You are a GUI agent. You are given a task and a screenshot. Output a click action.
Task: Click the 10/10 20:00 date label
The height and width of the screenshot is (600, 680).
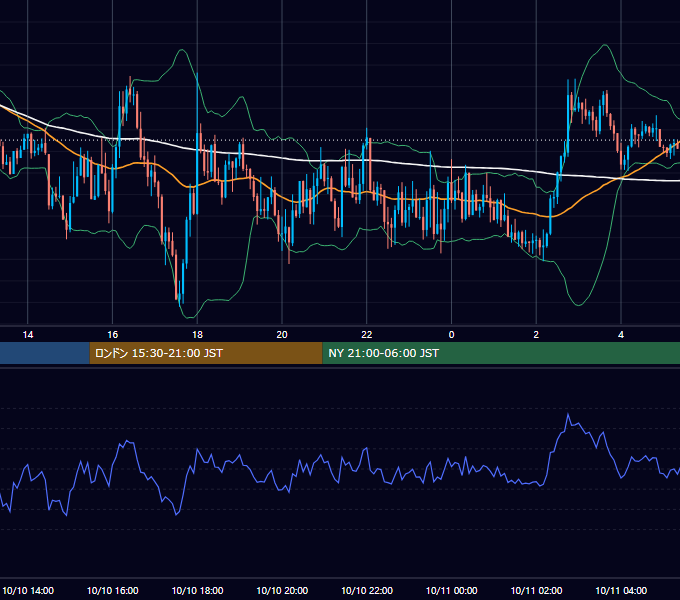[x=282, y=590]
